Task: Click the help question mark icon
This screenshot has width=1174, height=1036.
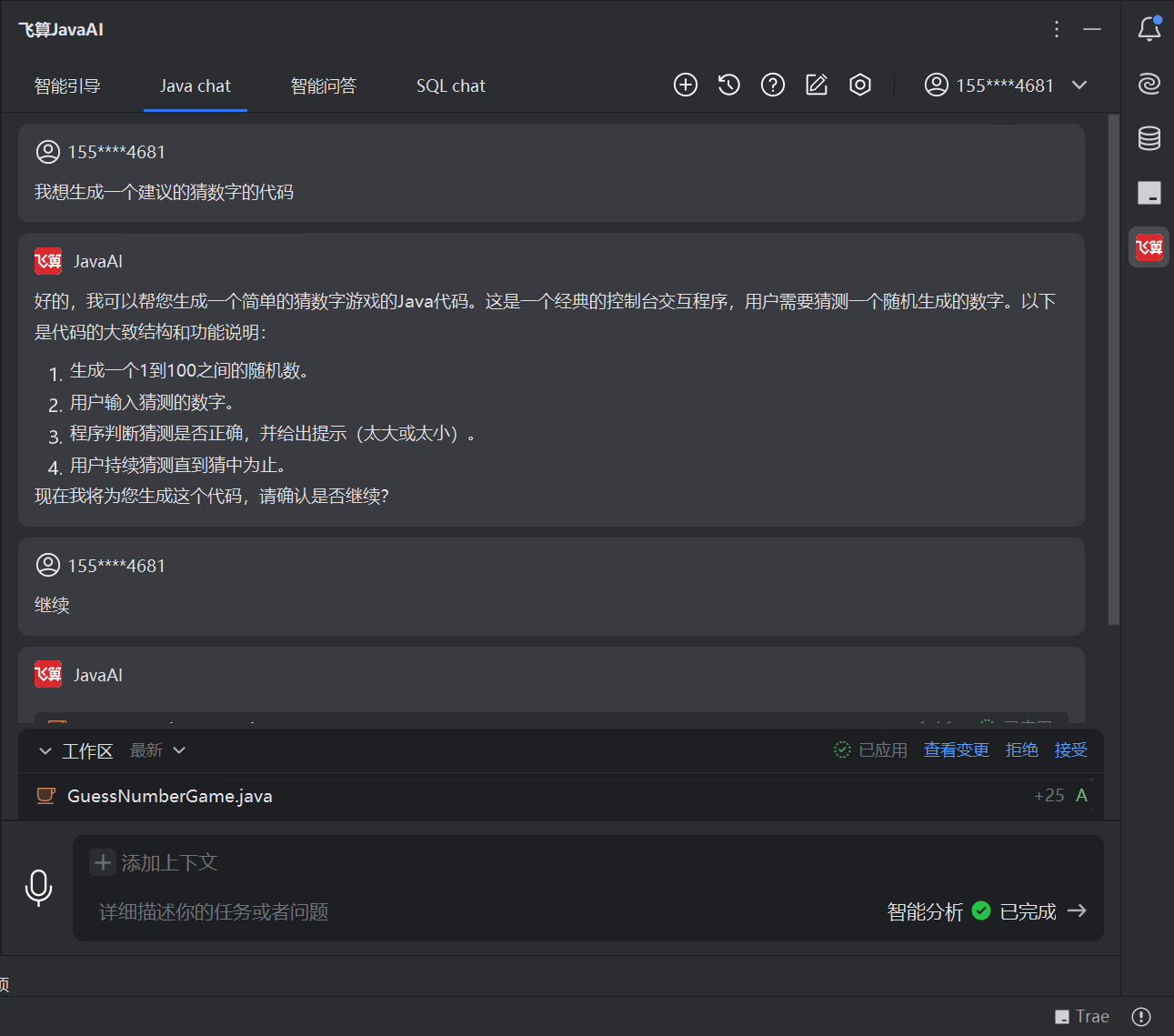Action: [772, 85]
